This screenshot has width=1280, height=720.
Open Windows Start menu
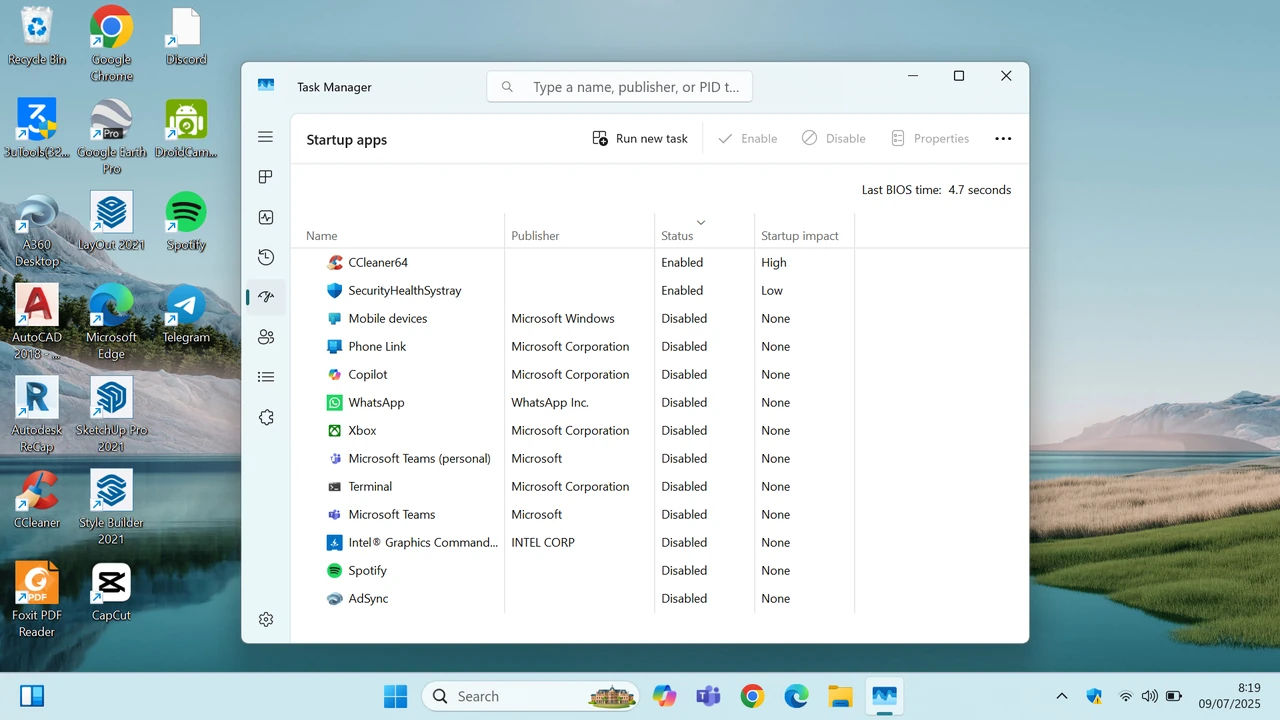(x=396, y=696)
